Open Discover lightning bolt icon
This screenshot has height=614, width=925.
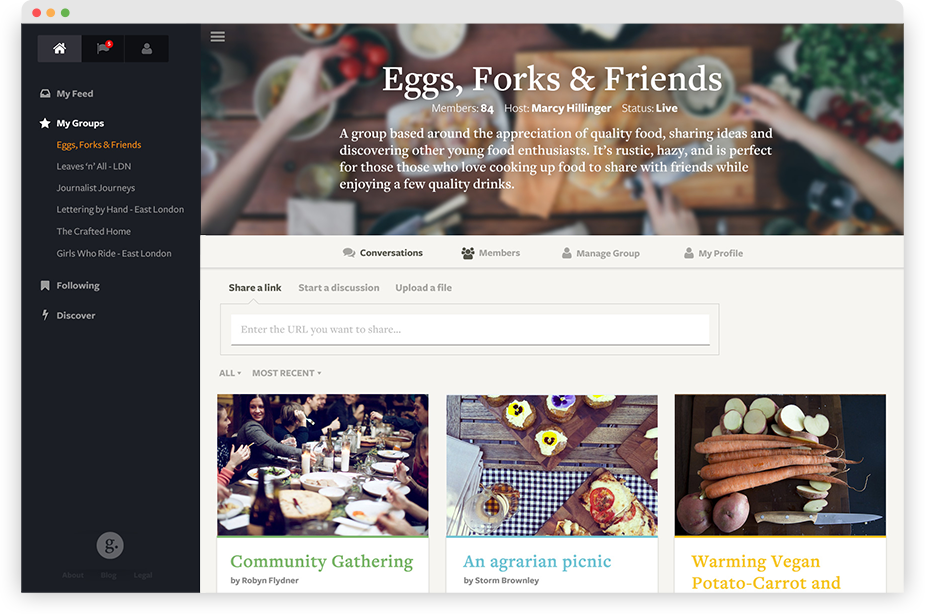[x=45, y=315]
